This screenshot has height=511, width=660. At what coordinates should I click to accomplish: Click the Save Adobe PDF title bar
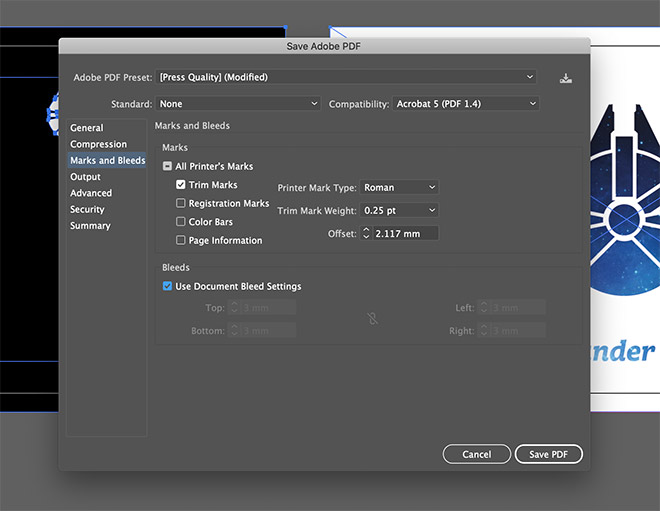click(x=324, y=46)
